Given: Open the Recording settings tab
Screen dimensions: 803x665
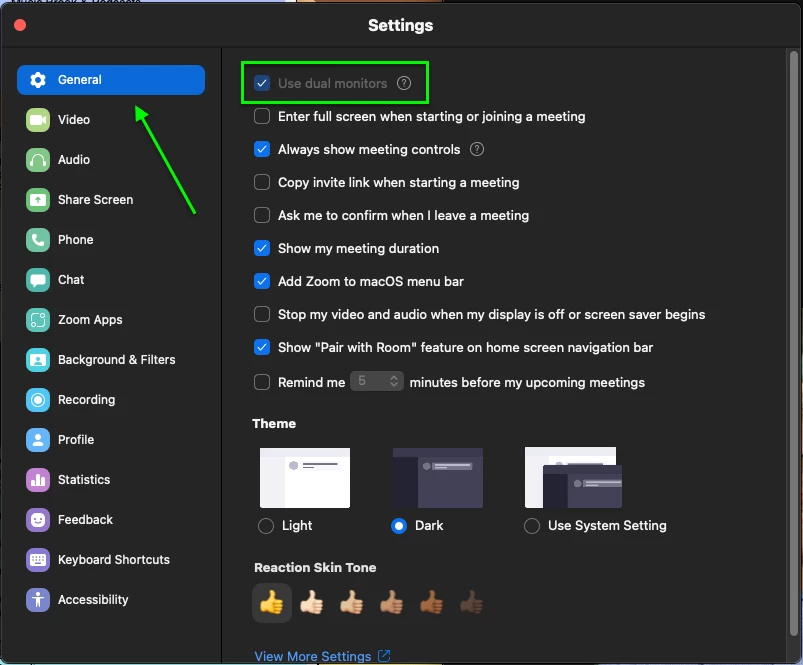Looking at the screenshot, I should pyautogui.click(x=111, y=400).
